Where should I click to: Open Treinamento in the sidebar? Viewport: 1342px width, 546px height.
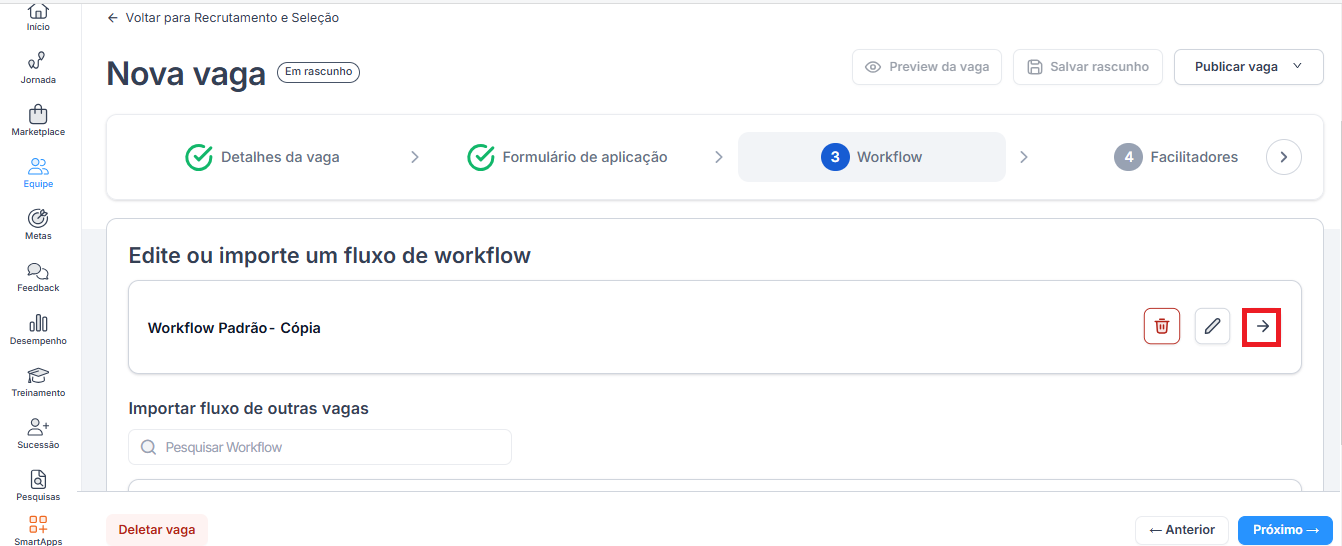38,381
